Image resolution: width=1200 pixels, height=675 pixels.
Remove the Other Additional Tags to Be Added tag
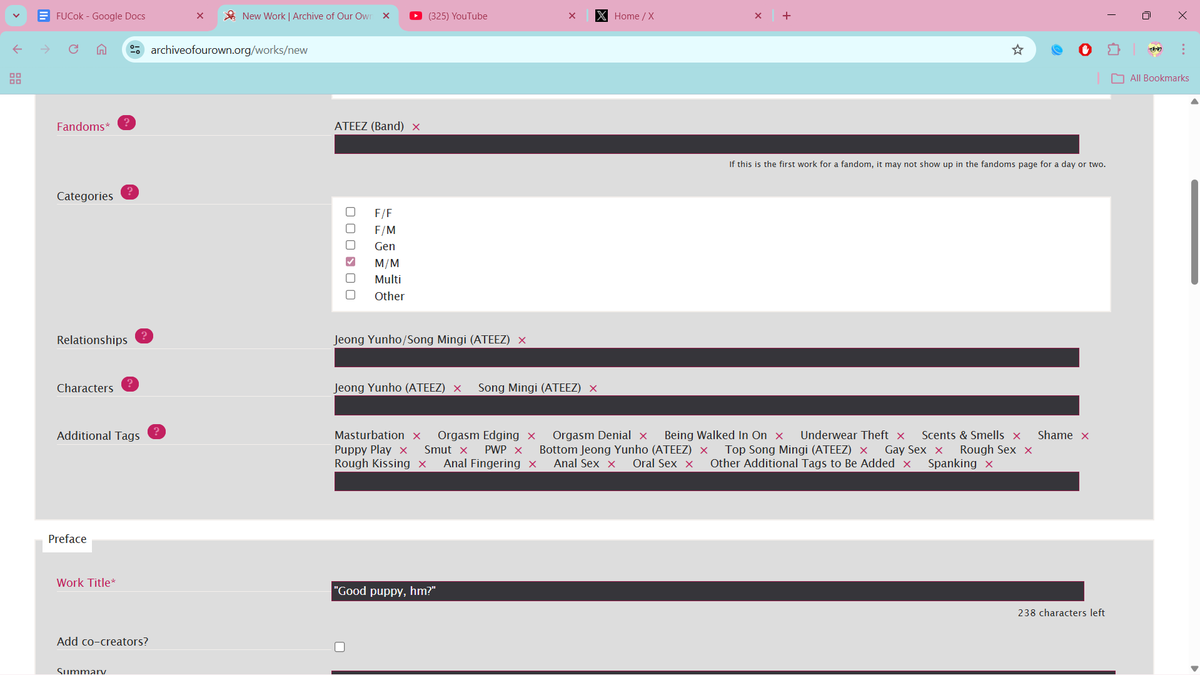[907, 464]
